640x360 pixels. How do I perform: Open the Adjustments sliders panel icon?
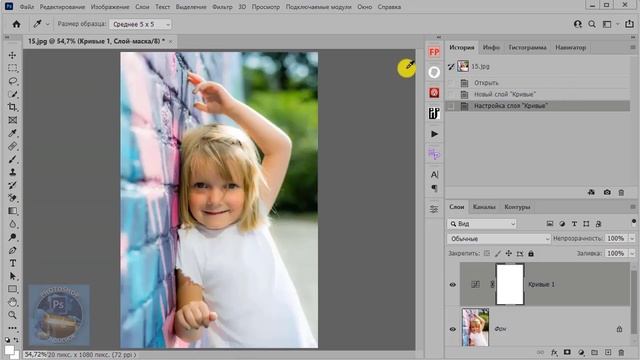point(434,209)
